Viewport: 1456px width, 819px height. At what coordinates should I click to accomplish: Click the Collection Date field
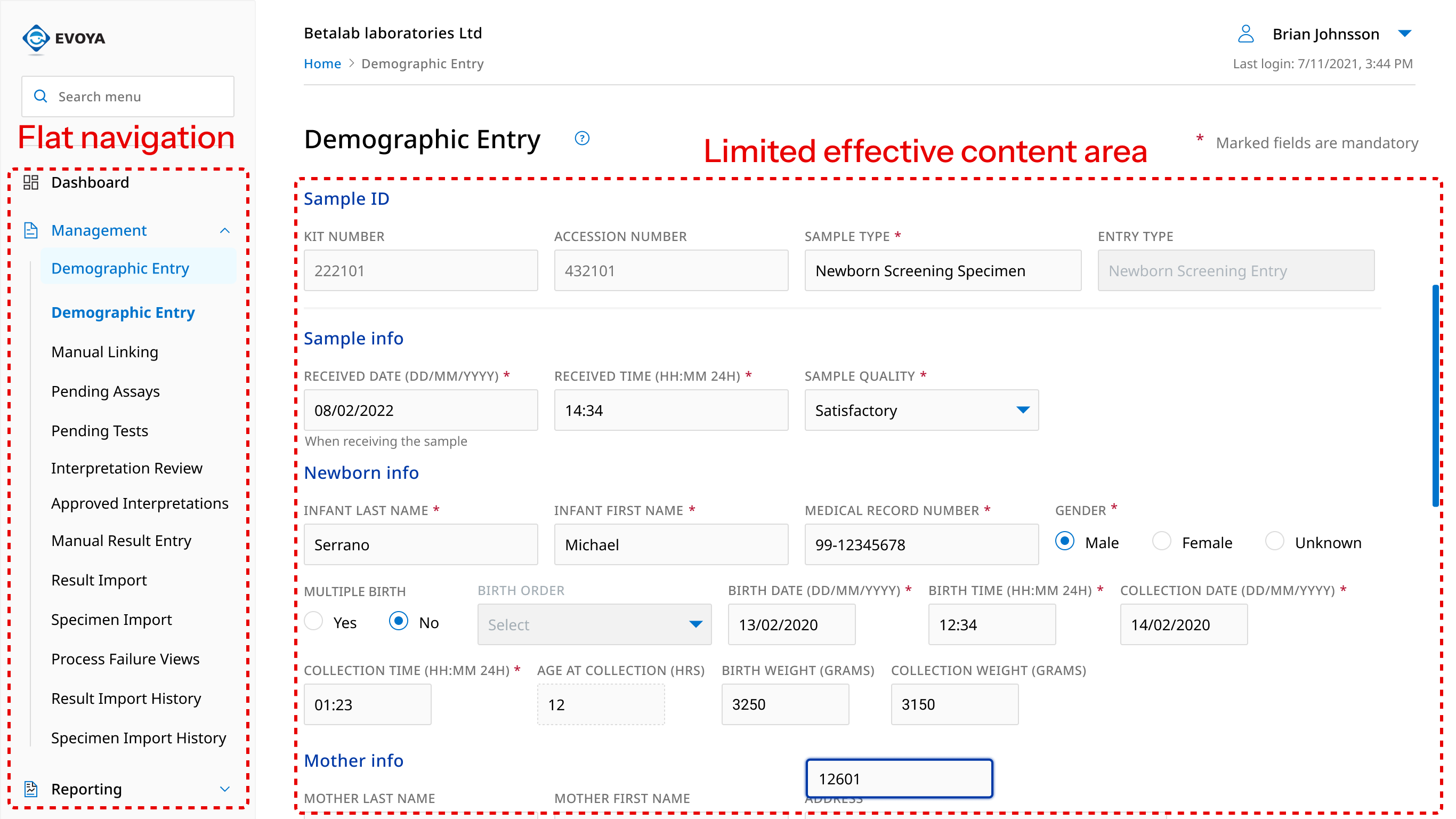(x=1184, y=624)
